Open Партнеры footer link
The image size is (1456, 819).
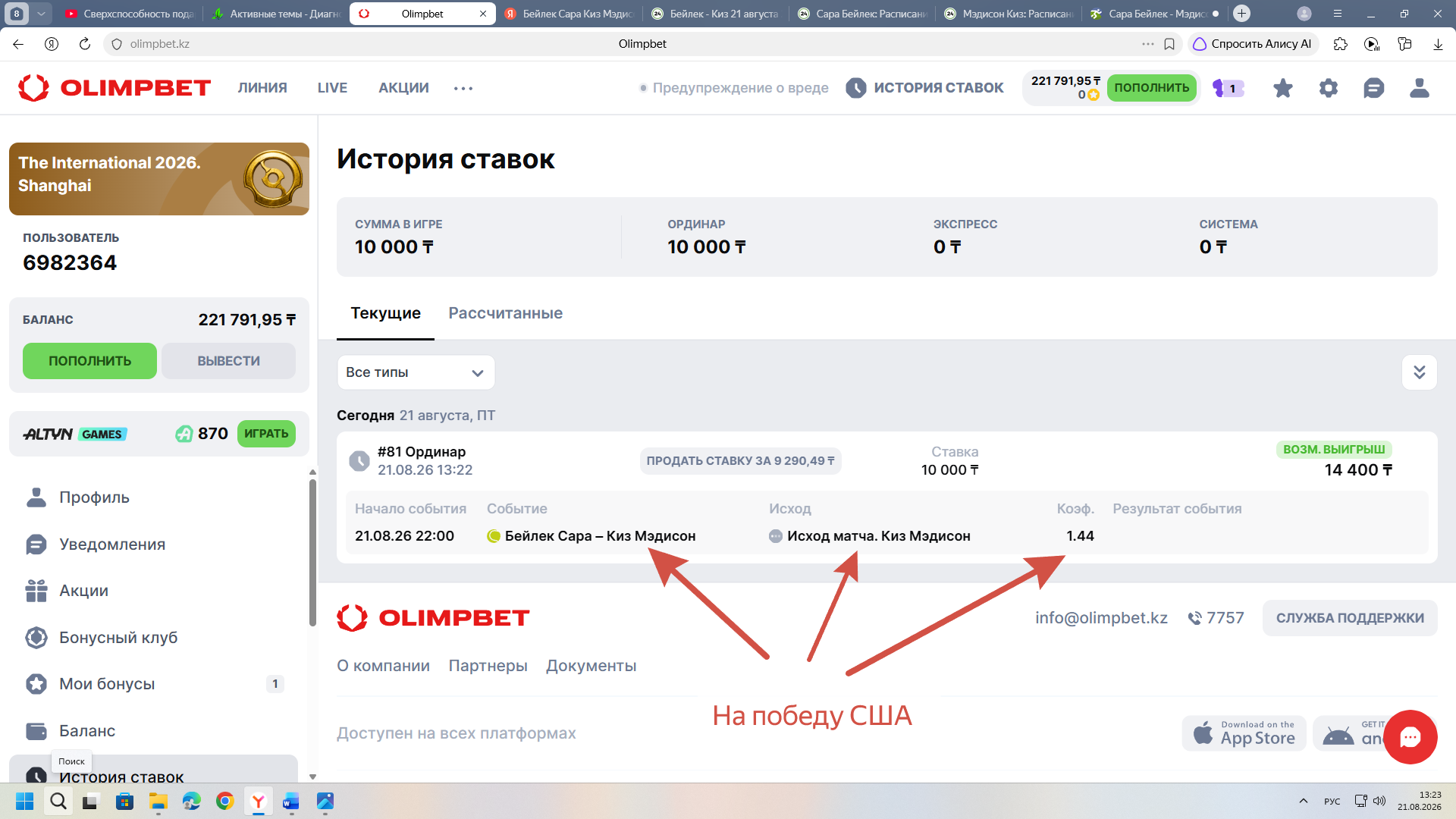488,666
